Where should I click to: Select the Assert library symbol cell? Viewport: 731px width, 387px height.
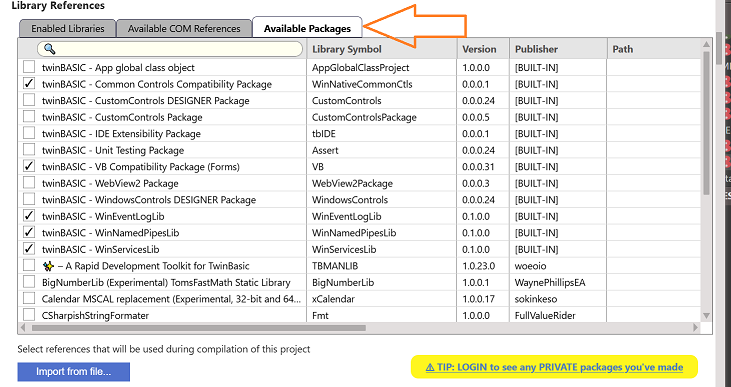(382, 150)
